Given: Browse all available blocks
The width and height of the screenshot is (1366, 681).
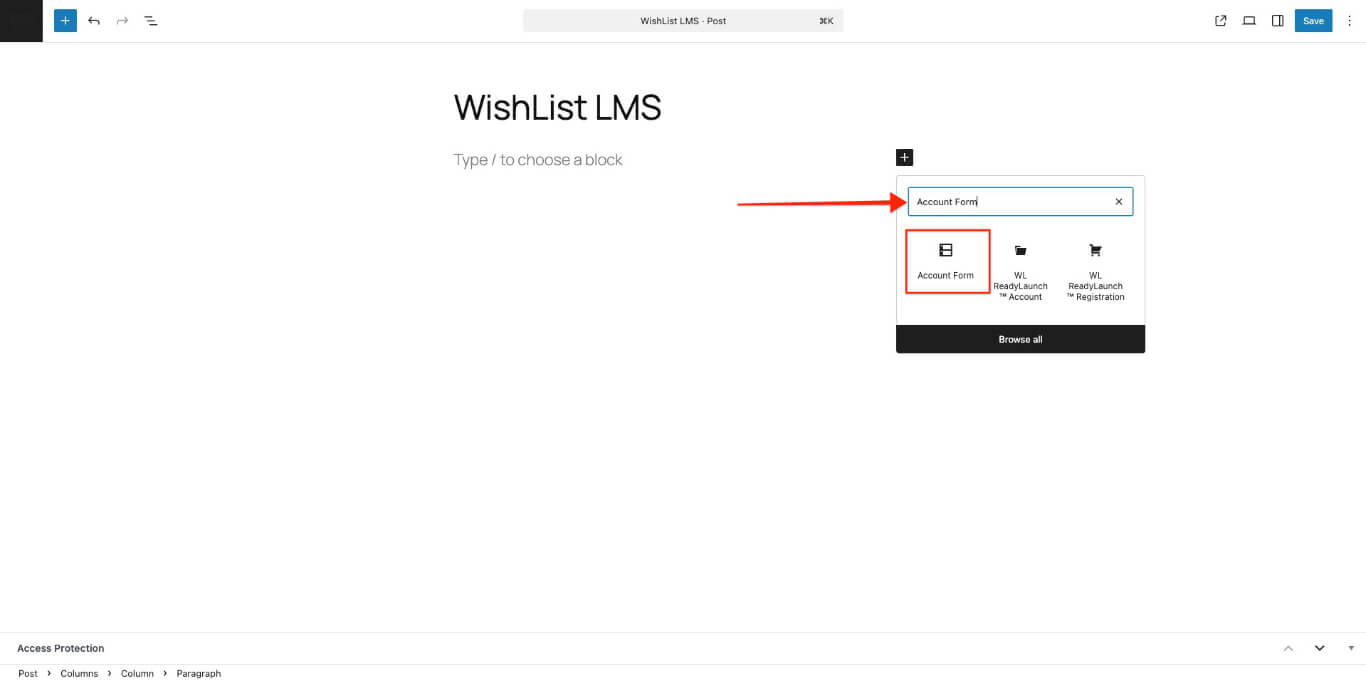Looking at the screenshot, I should coord(1020,339).
